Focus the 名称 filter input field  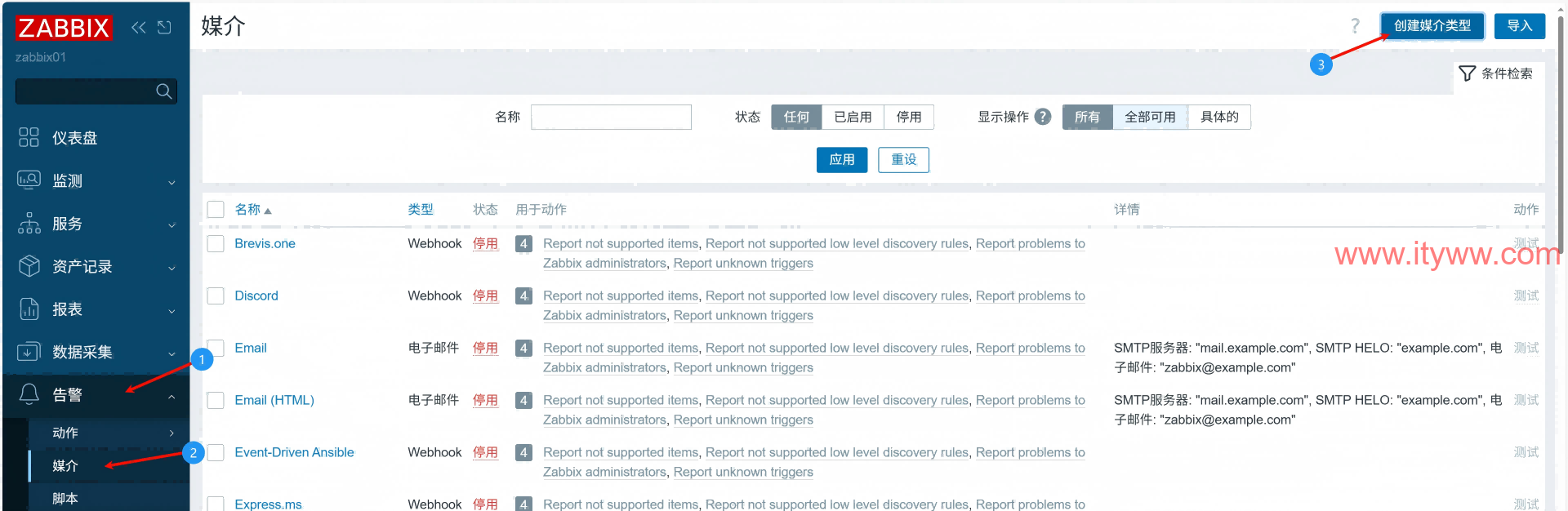611,117
